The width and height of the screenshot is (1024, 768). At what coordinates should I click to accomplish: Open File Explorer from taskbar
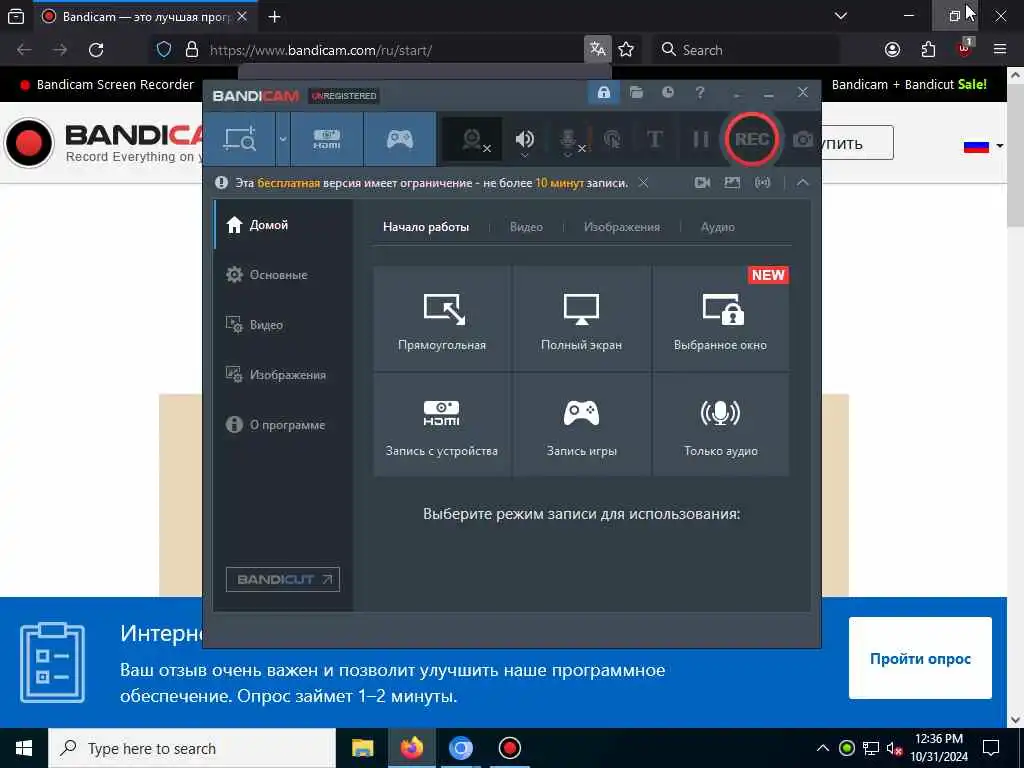[x=362, y=748]
